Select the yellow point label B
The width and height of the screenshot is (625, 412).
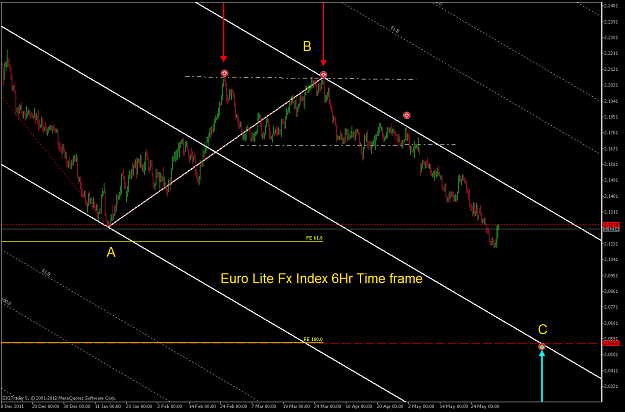point(307,46)
